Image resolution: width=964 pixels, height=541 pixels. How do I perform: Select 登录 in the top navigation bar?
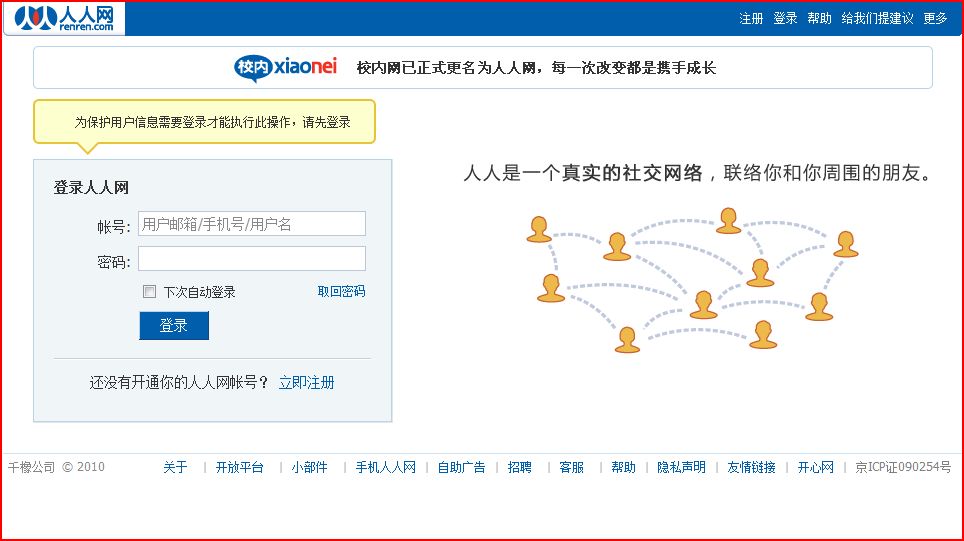click(785, 18)
